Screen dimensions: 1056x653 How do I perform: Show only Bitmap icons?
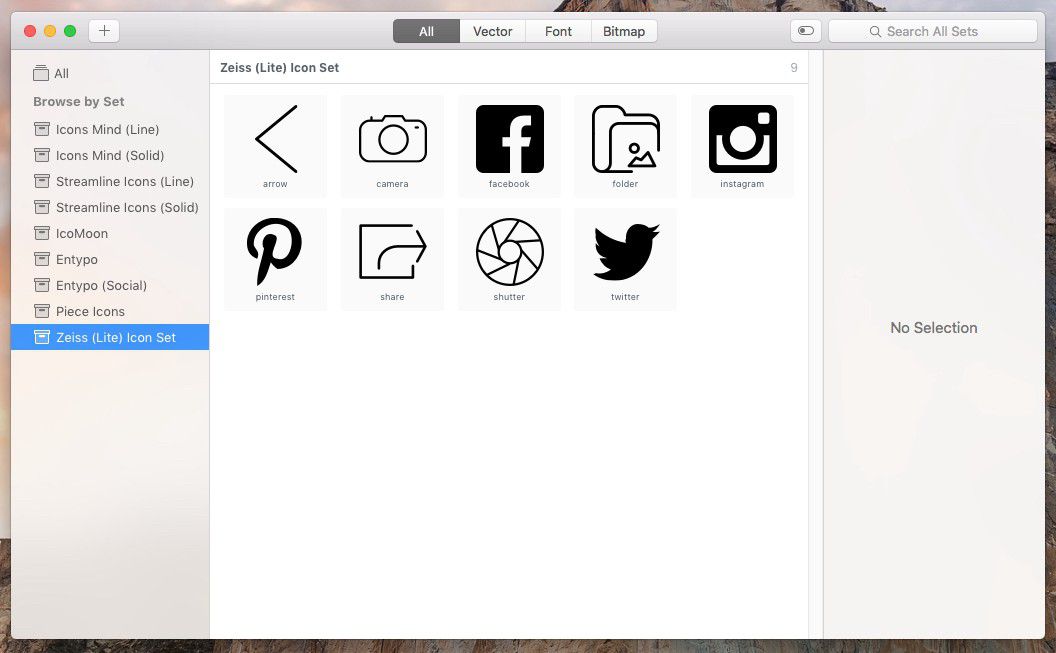624,31
